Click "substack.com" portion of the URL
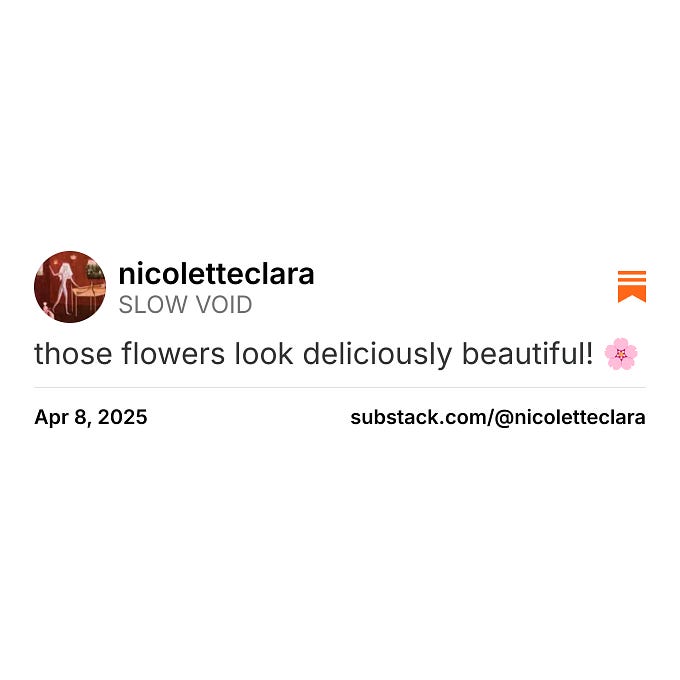 coord(418,417)
